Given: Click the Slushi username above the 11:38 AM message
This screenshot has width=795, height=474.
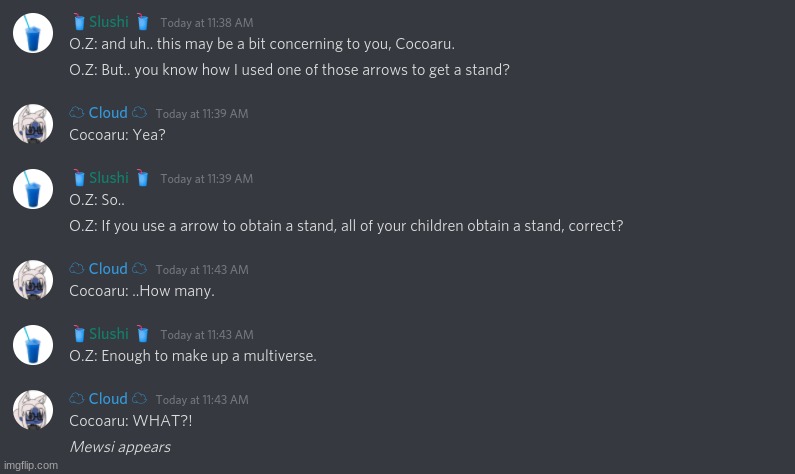Looking at the screenshot, I should pyautogui.click(x=109, y=21).
